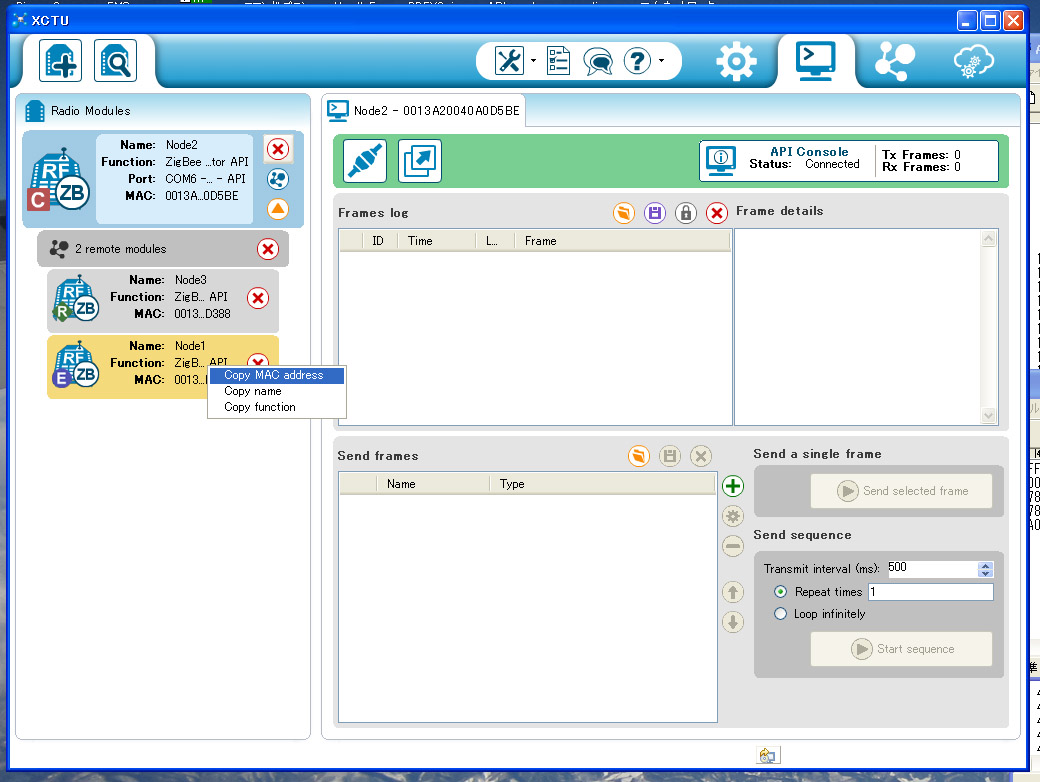Edit selected frame gear icon

pos(733,516)
